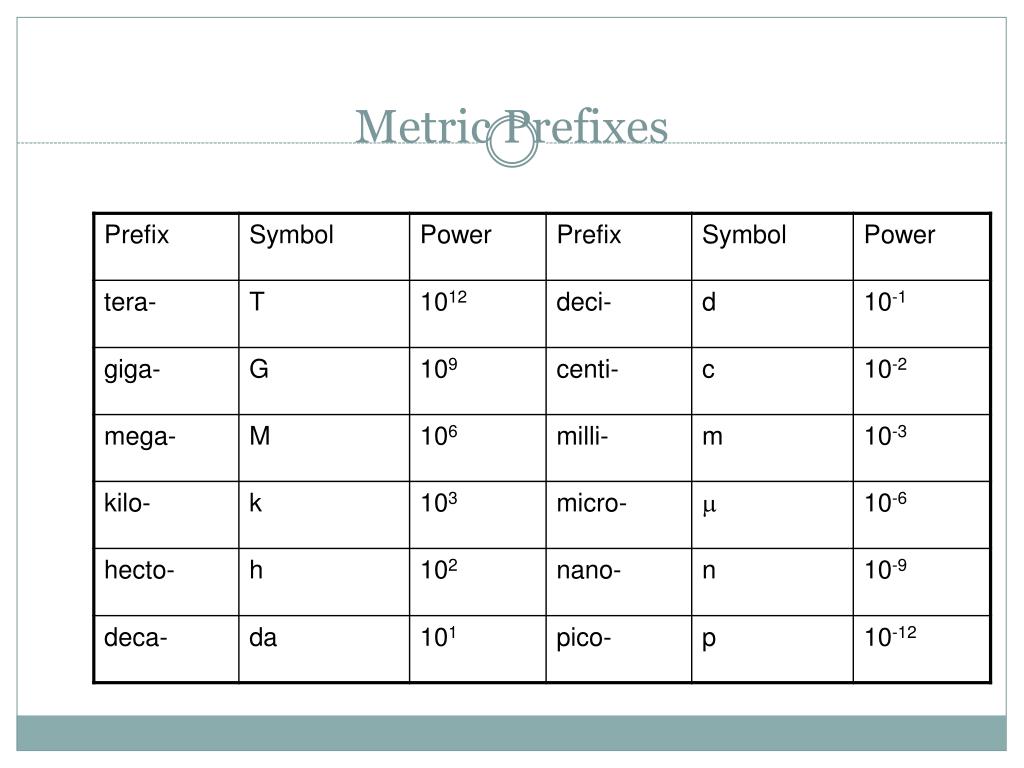This screenshot has width=1024, height=768.
Task: Click the kilo- prefix cell
Action: point(167,515)
